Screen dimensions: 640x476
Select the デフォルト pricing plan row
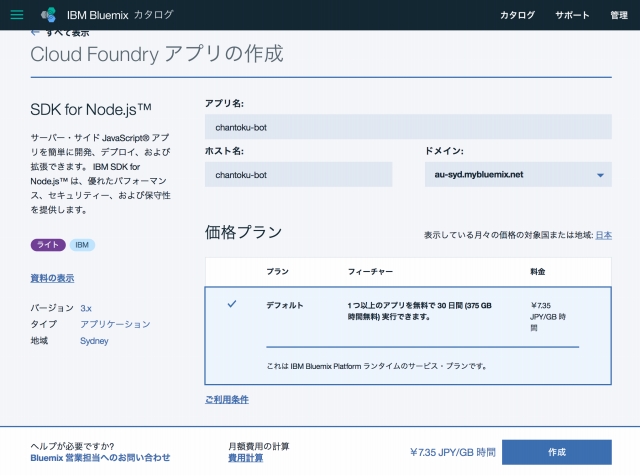pyautogui.click(x=408, y=336)
